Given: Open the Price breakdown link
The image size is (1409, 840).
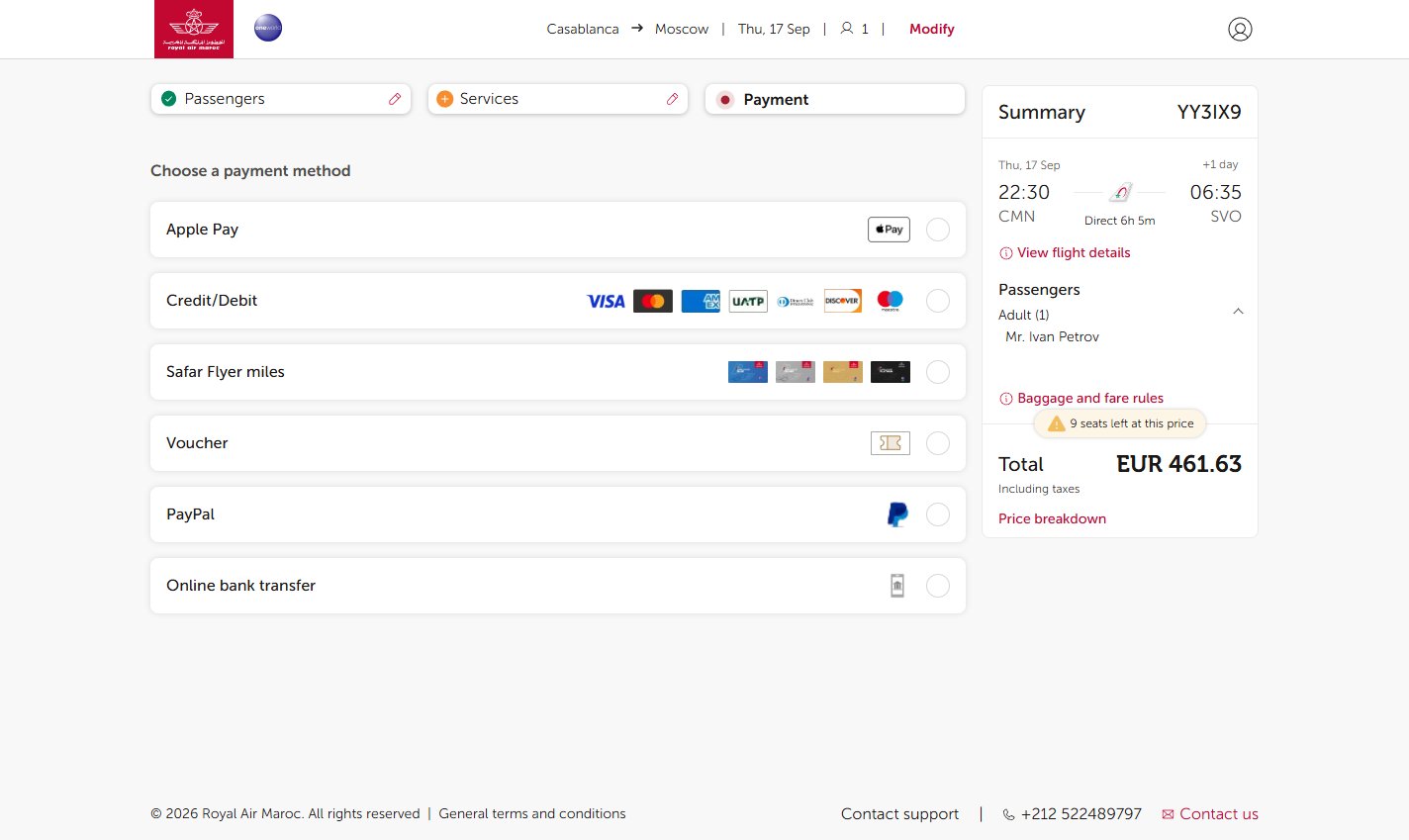Looking at the screenshot, I should pos(1052,518).
